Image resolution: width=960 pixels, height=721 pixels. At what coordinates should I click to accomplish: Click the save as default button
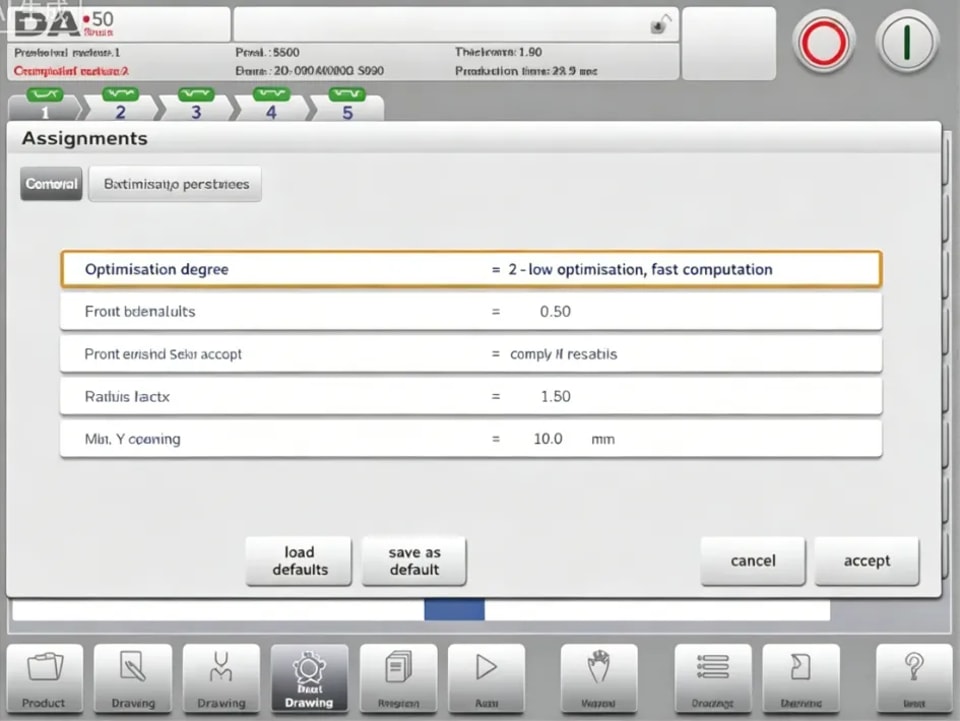(x=414, y=561)
